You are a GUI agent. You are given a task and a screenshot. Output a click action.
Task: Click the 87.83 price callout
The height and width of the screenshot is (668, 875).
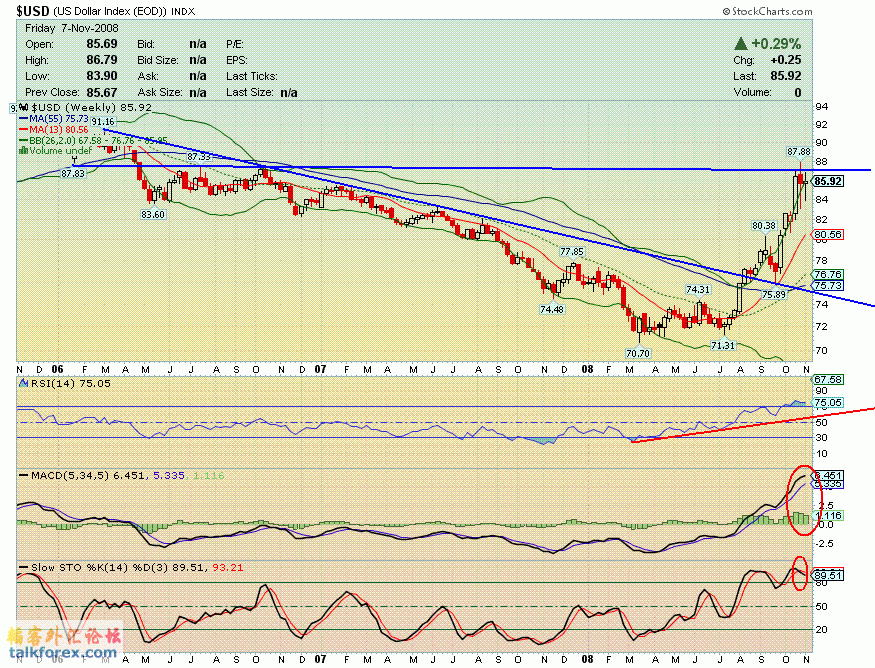73,174
